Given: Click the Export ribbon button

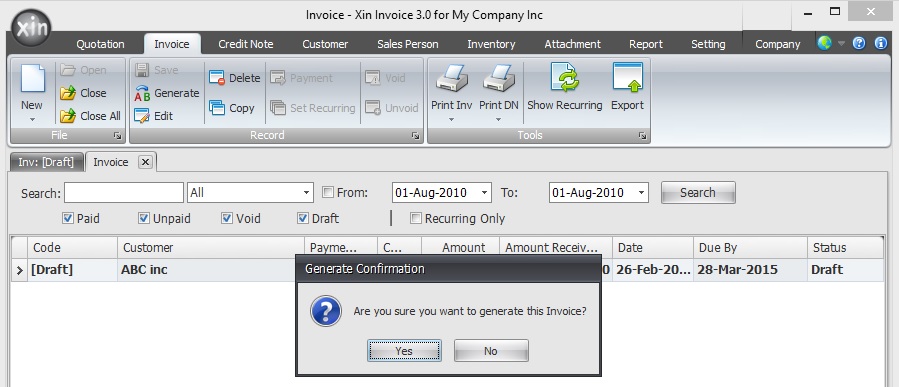Looking at the screenshot, I should coord(627,87).
